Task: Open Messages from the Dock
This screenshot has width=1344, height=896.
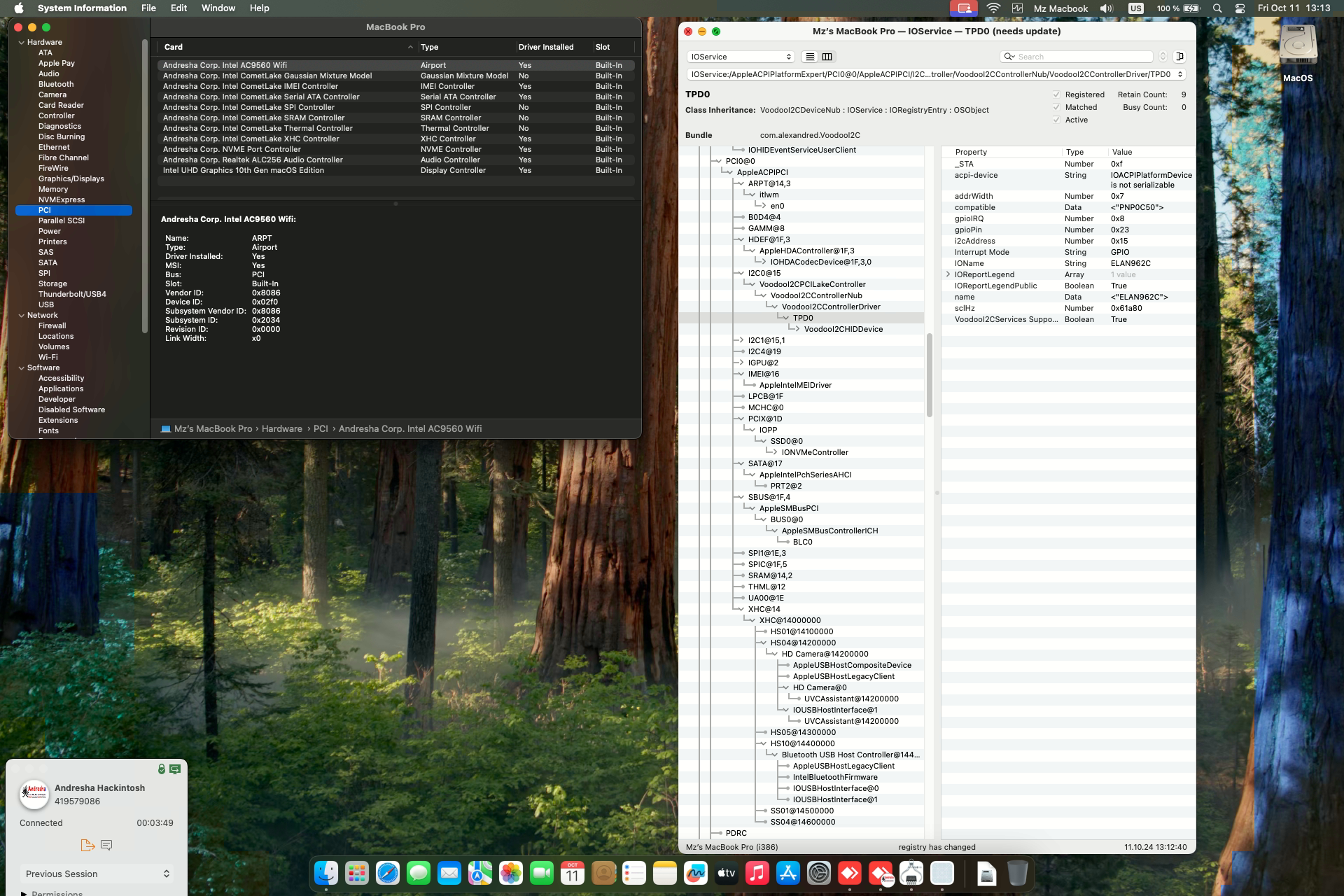Action: pyautogui.click(x=419, y=873)
